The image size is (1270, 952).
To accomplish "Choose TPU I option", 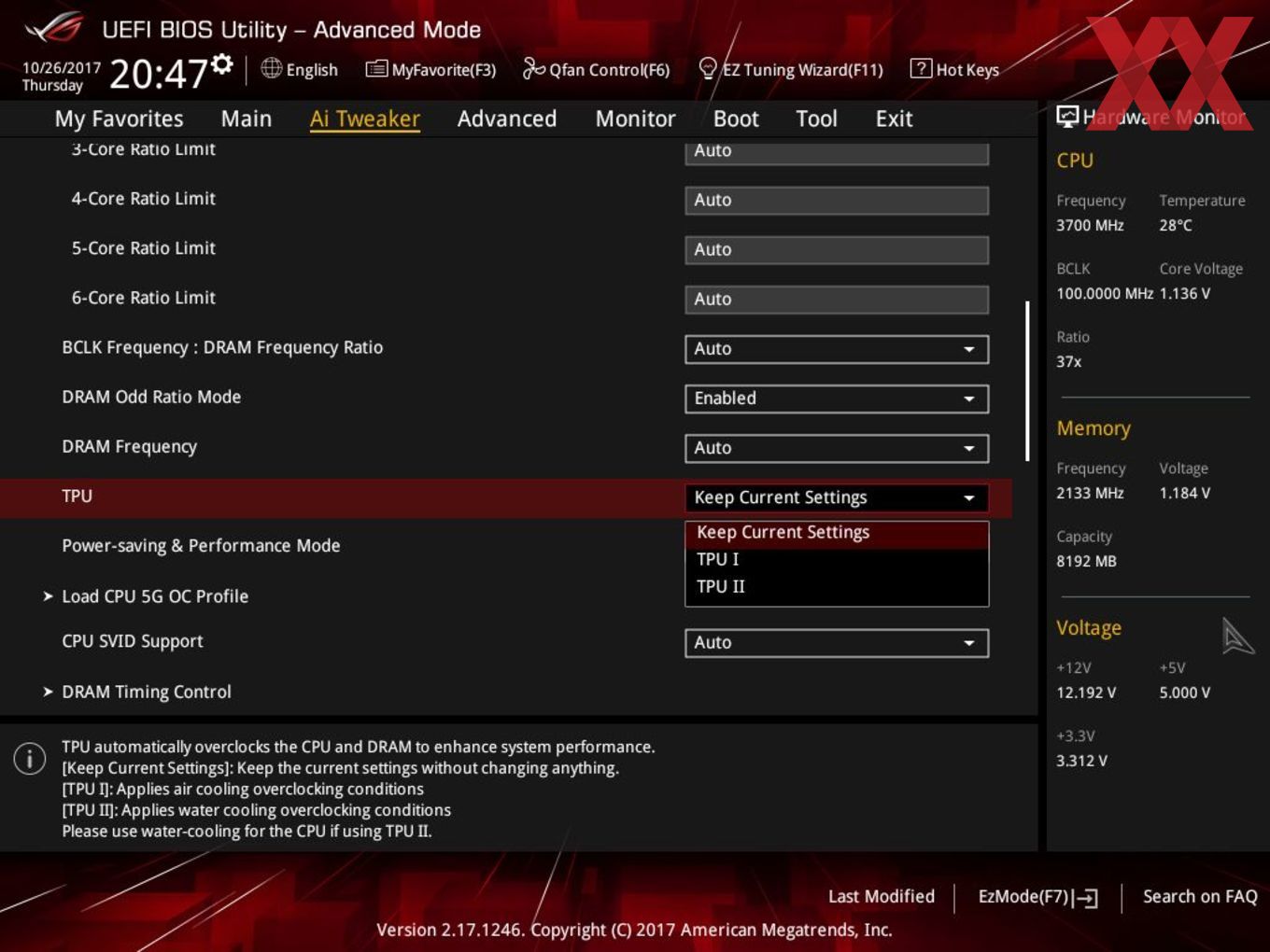I will (837, 559).
